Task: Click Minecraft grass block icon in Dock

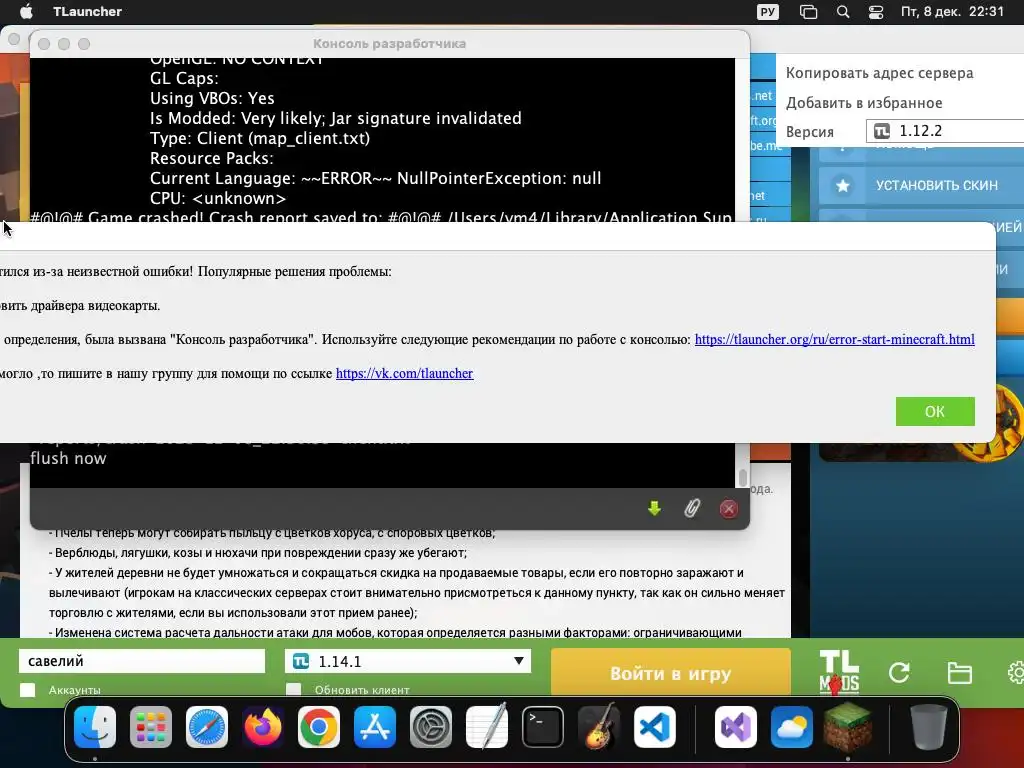Action: pyautogui.click(x=848, y=726)
